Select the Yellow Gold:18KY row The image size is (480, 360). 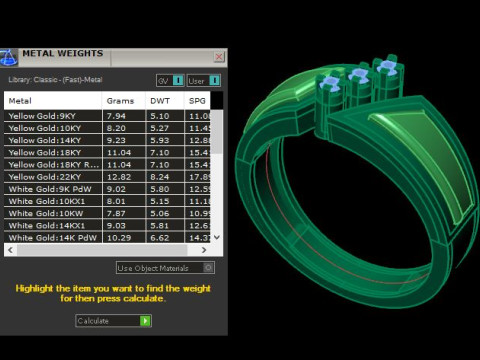[x=107, y=152]
